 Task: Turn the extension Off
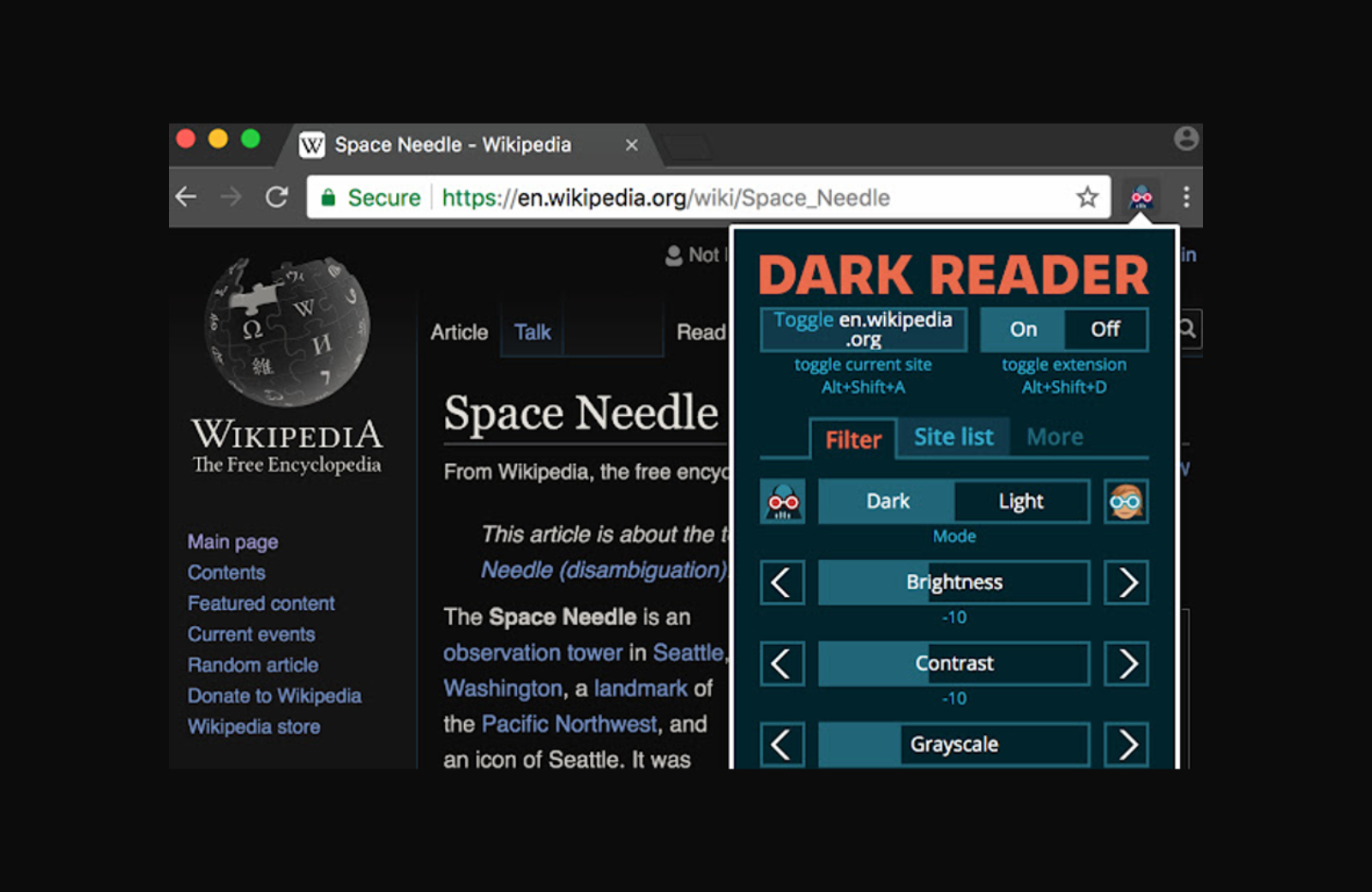click(x=1106, y=329)
